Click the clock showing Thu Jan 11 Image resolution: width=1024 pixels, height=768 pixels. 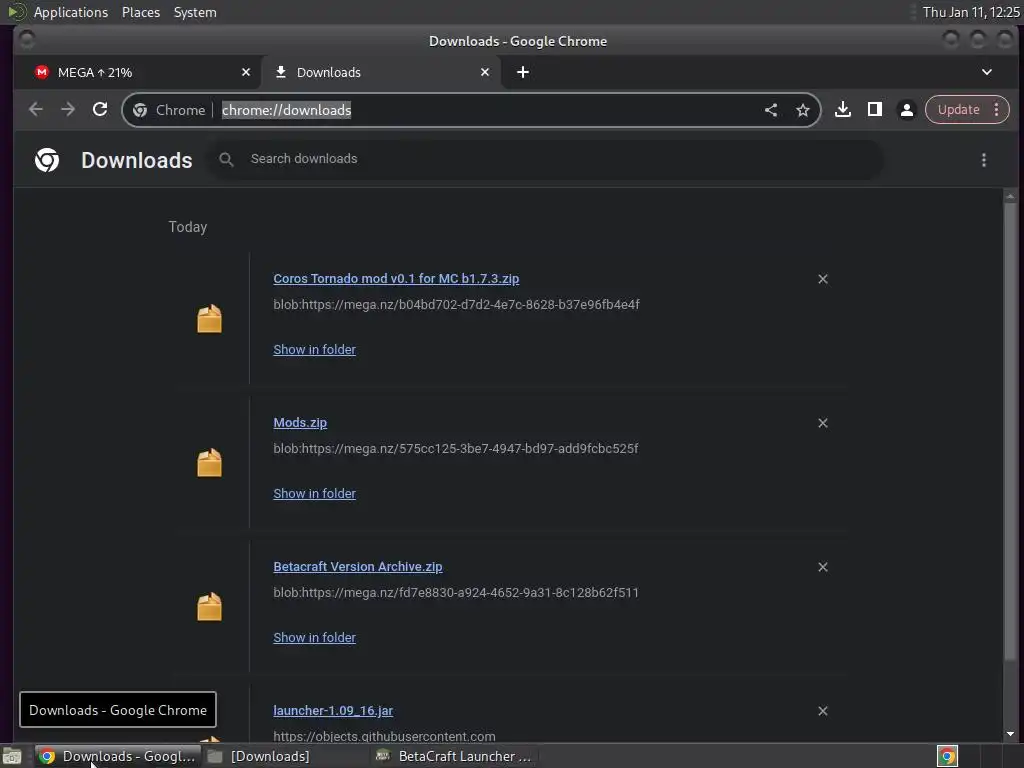970,12
